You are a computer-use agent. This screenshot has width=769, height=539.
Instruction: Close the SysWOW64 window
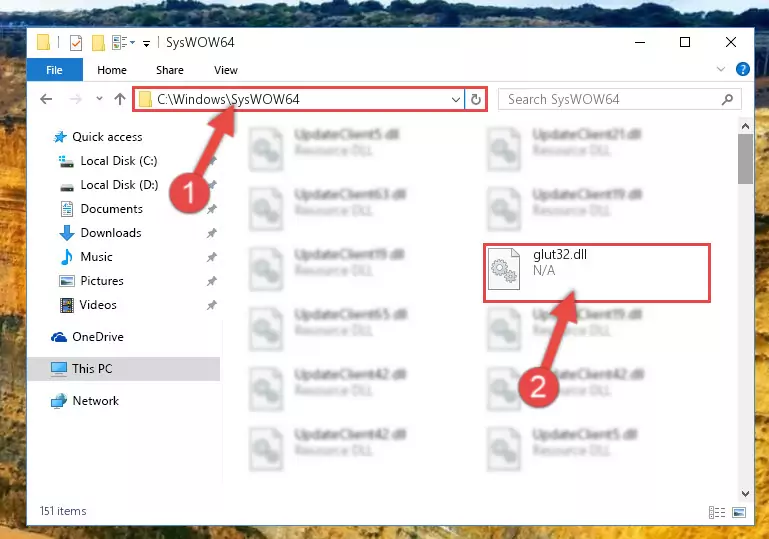731,43
